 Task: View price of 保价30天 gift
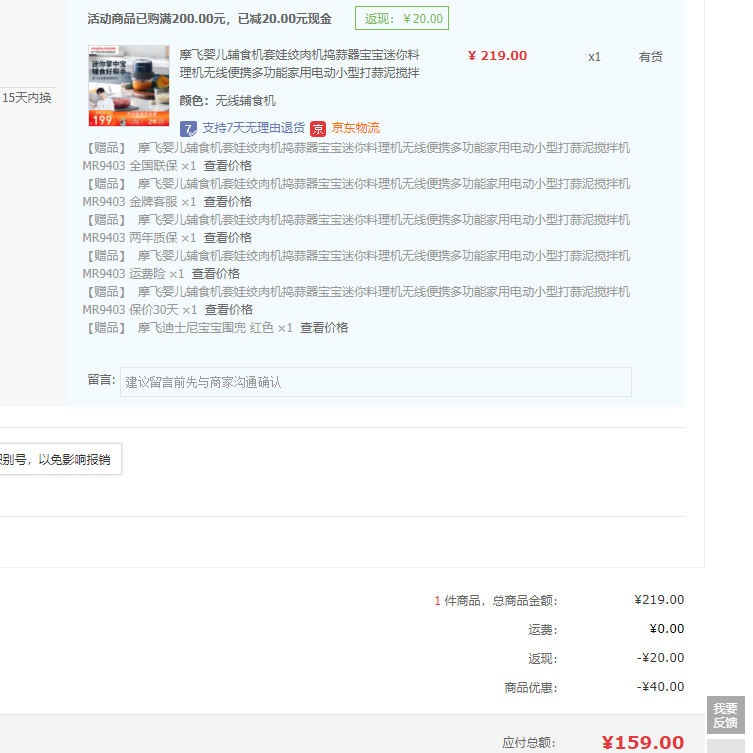click(x=229, y=310)
